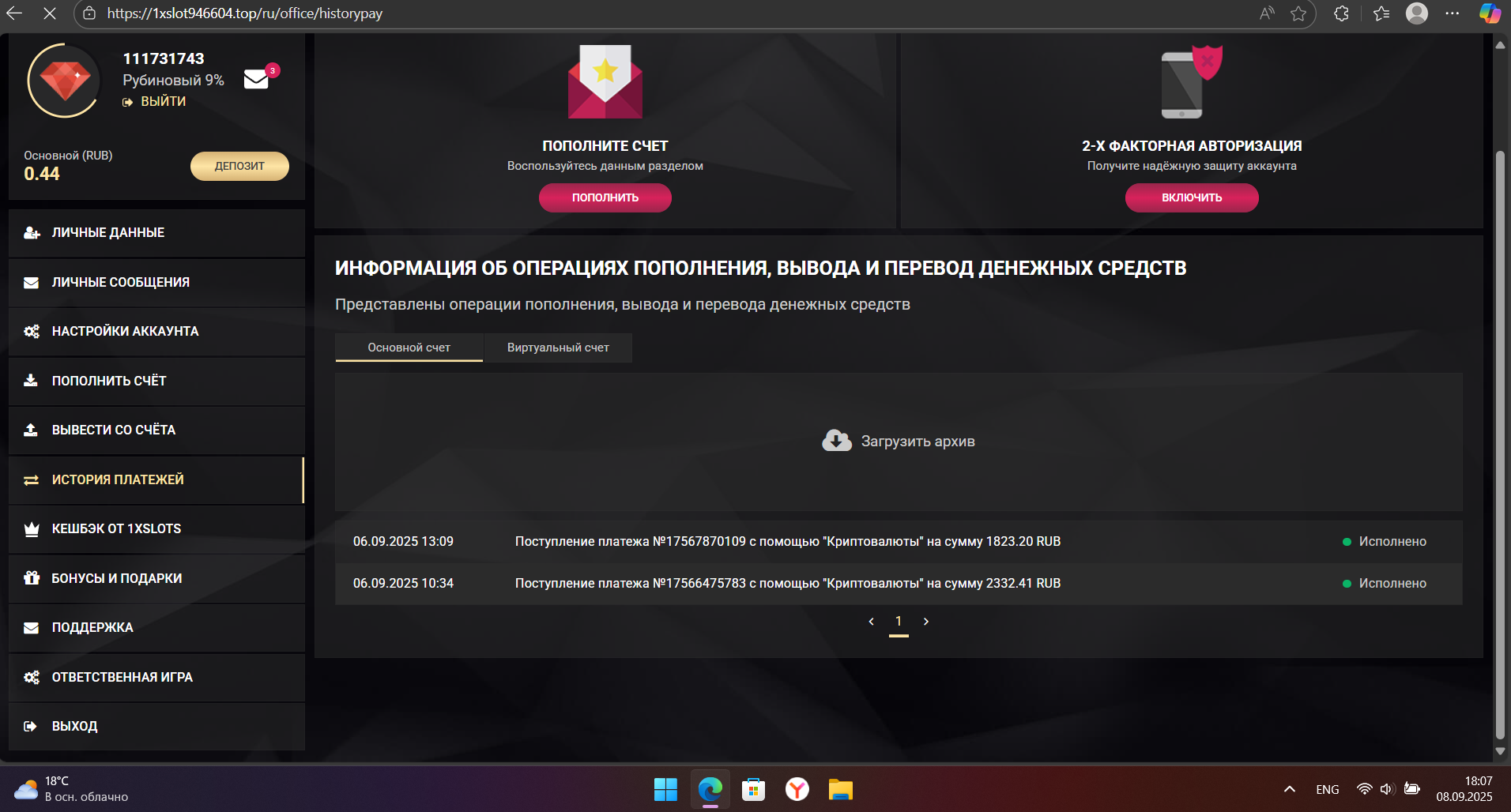
Task: Select the Вывести со счёта upload icon
Action: click(31, 430)
